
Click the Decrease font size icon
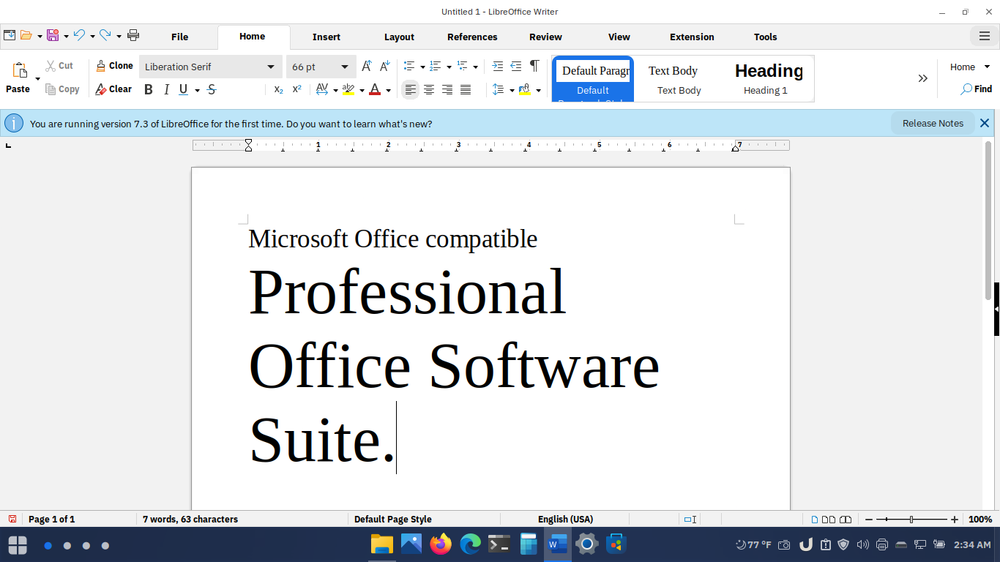pyautogui.click(x=385, y=66)
